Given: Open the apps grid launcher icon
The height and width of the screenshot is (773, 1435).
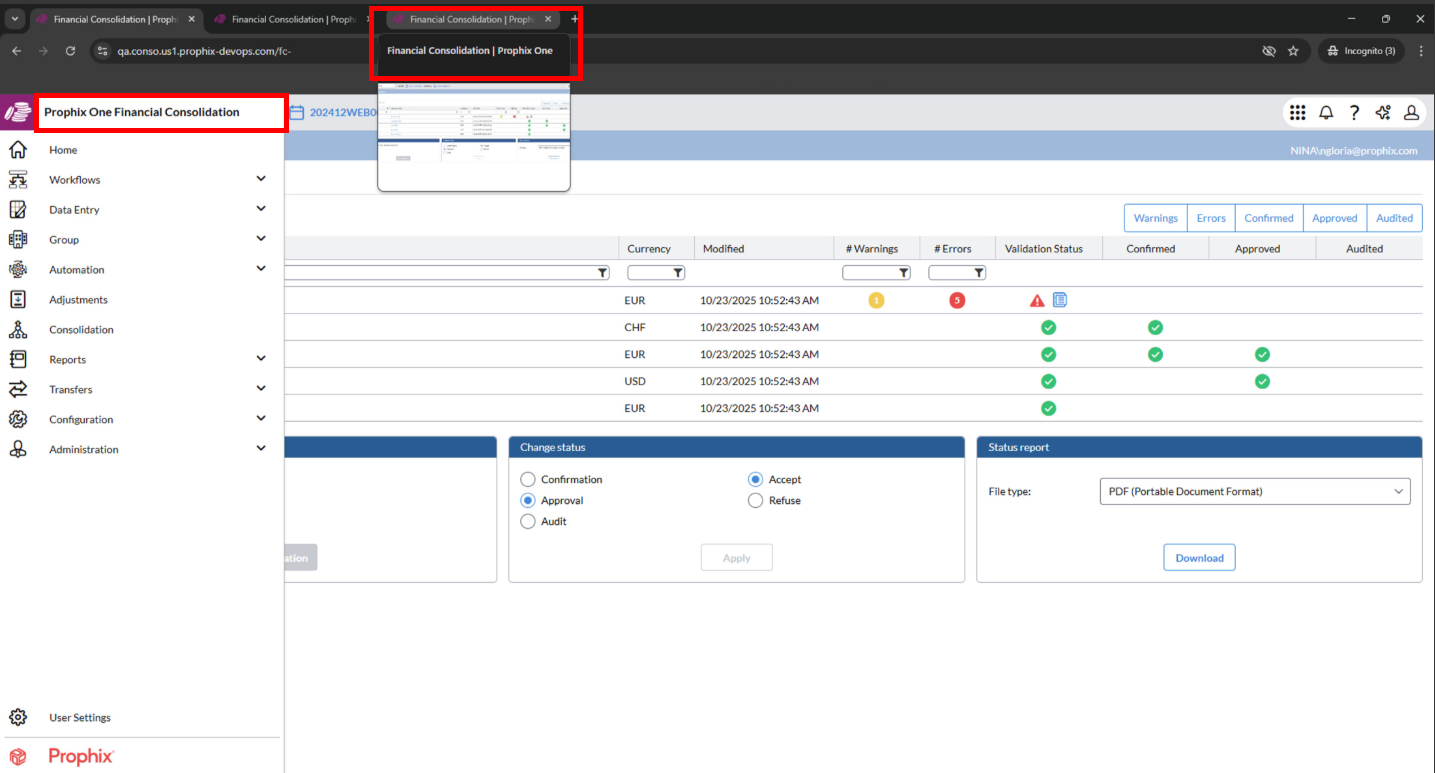Looking at the screenshot, I should click(x=1297, y=113).
